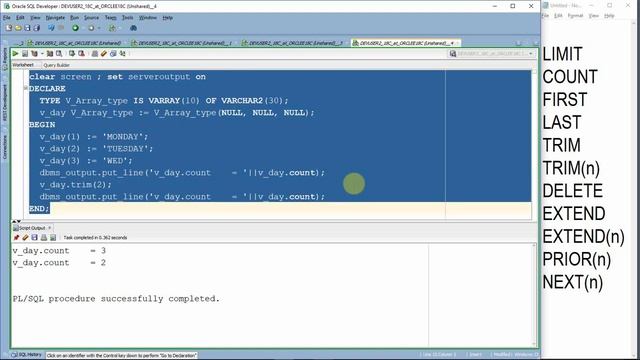Open the Navigate menu
This screenshot has height=360, width=640.
click(55, 18)
